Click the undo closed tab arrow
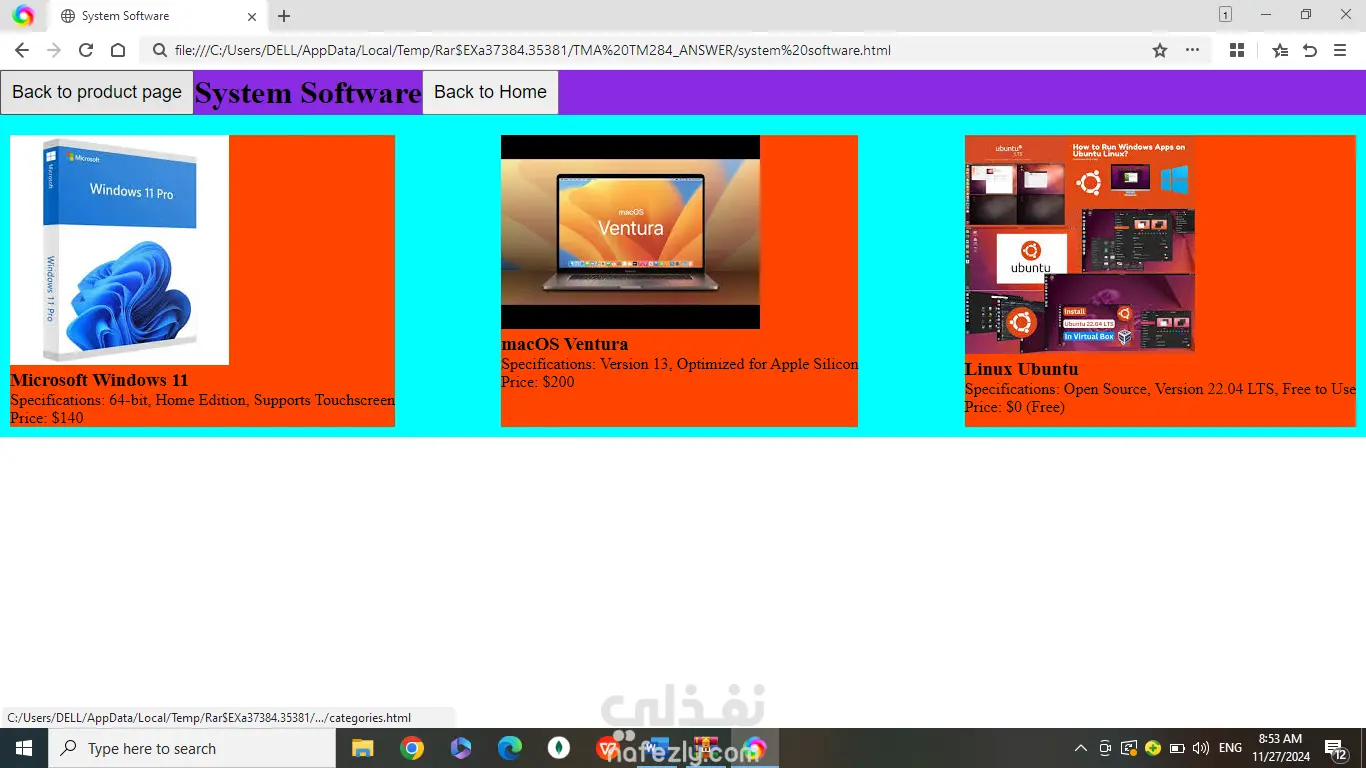The width and height of the screenshot is (1366, 768). coord(1310,50)
